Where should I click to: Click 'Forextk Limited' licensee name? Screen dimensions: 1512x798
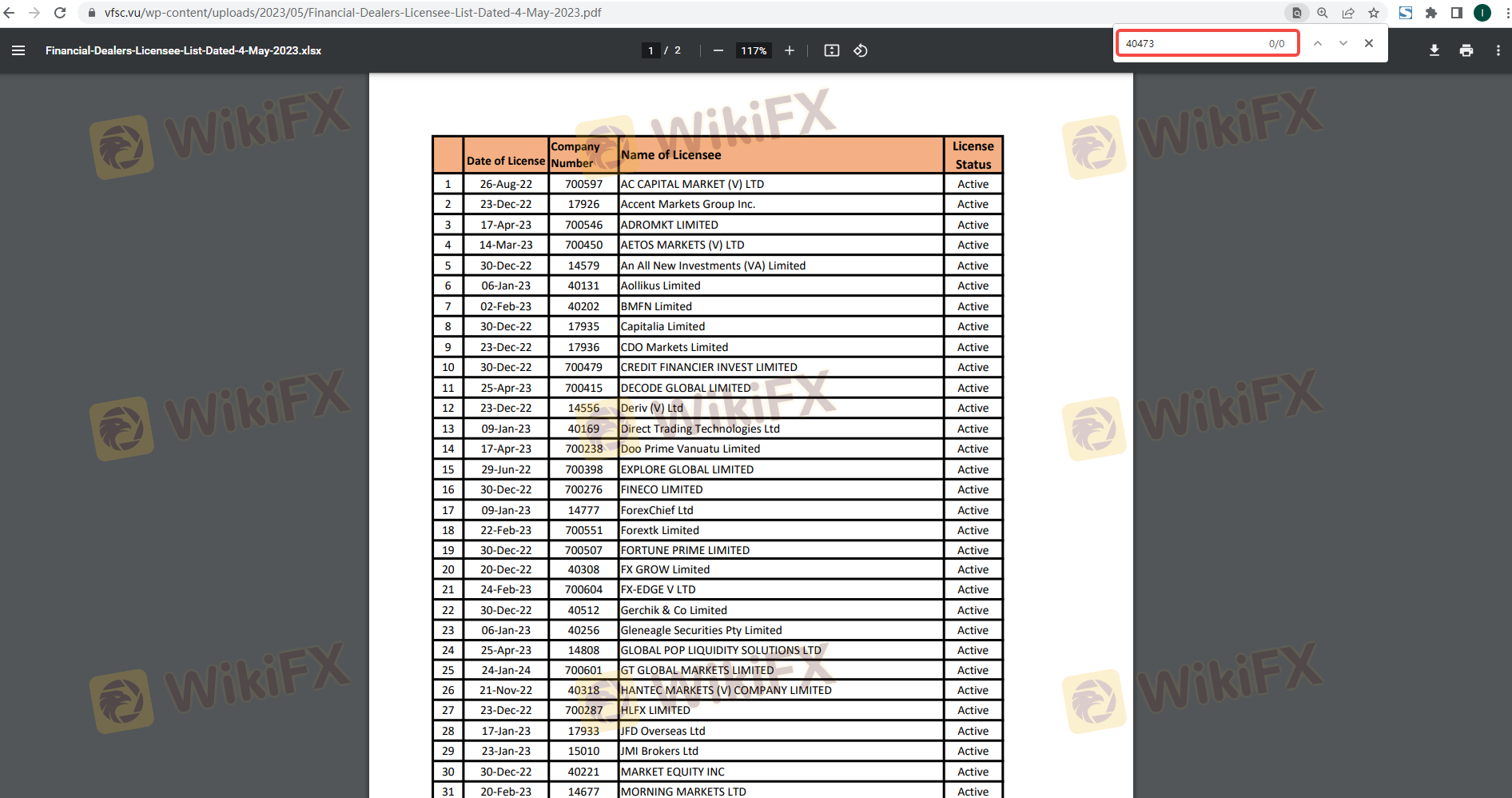(x=660, y=530)
